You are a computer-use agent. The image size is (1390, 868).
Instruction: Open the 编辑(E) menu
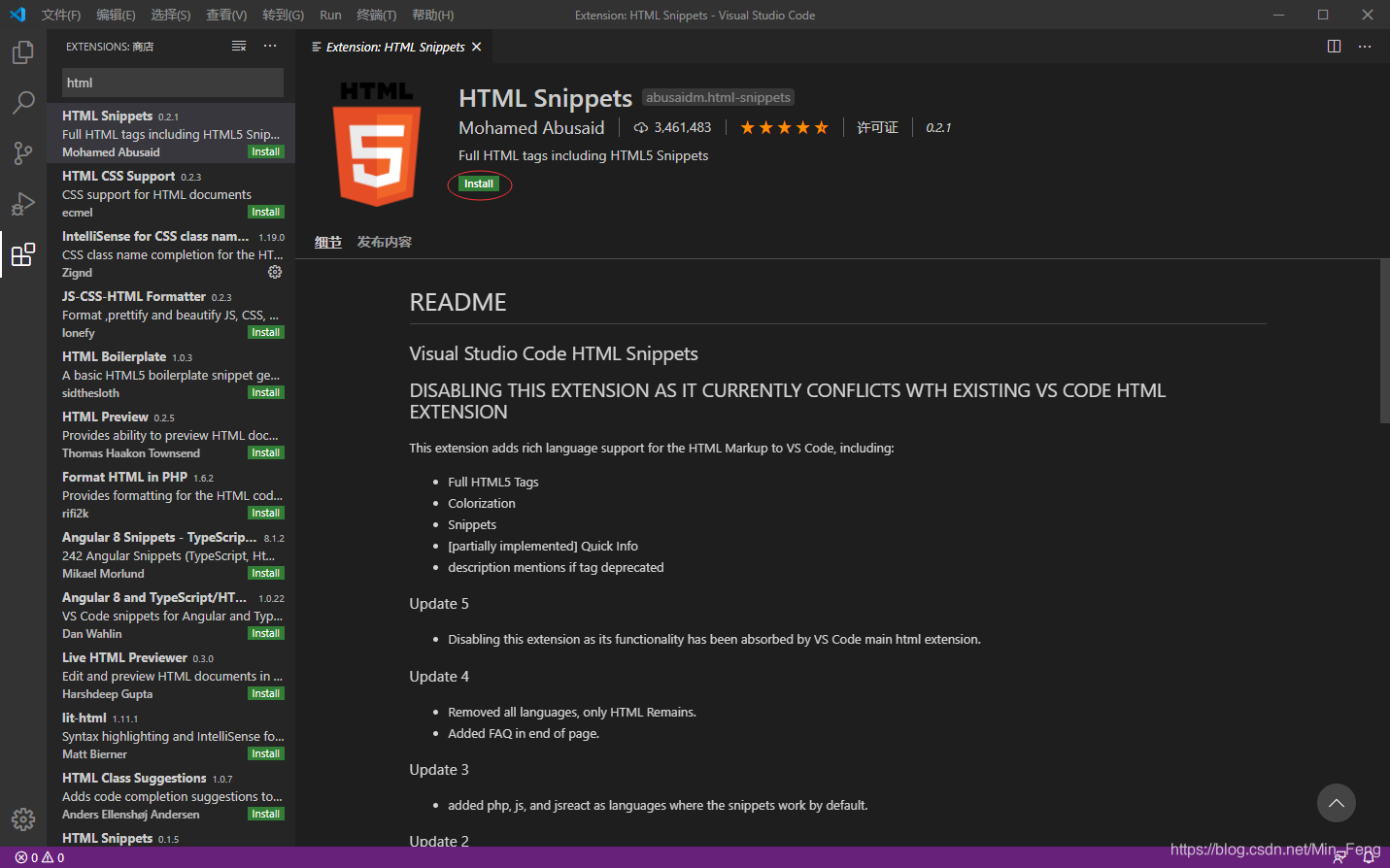point(116,15)
